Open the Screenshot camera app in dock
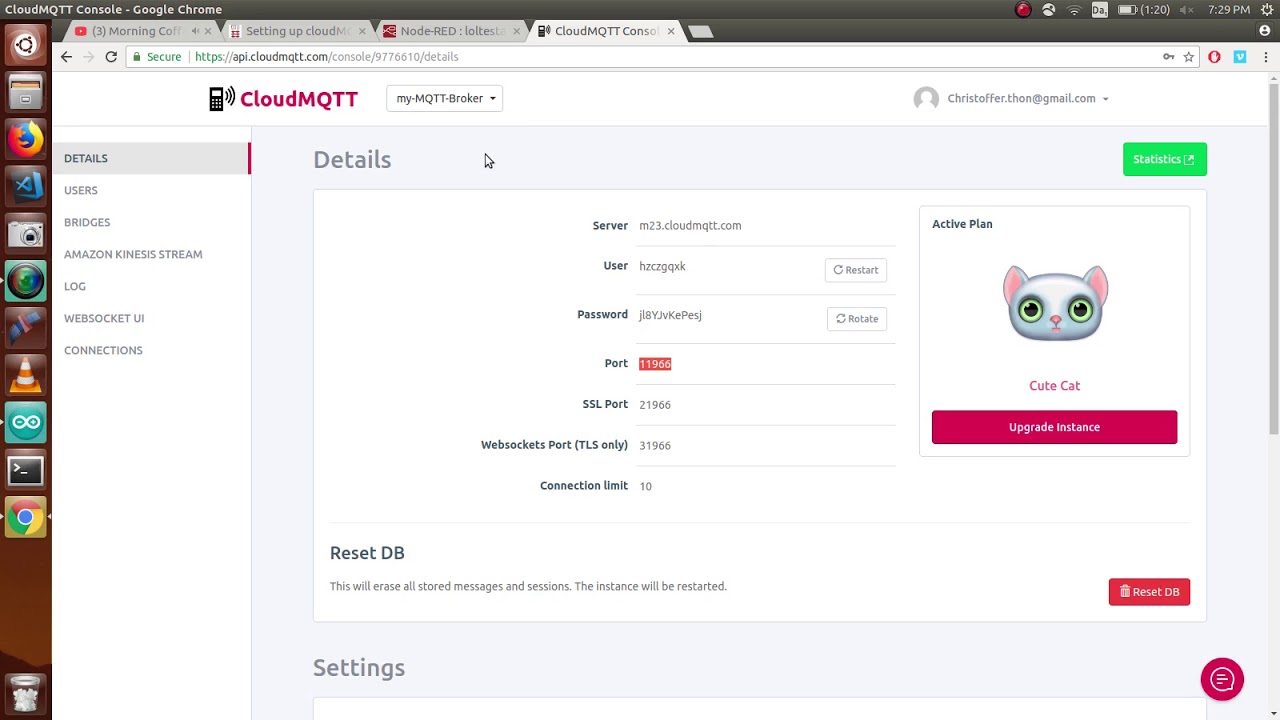 coord(26,234)
